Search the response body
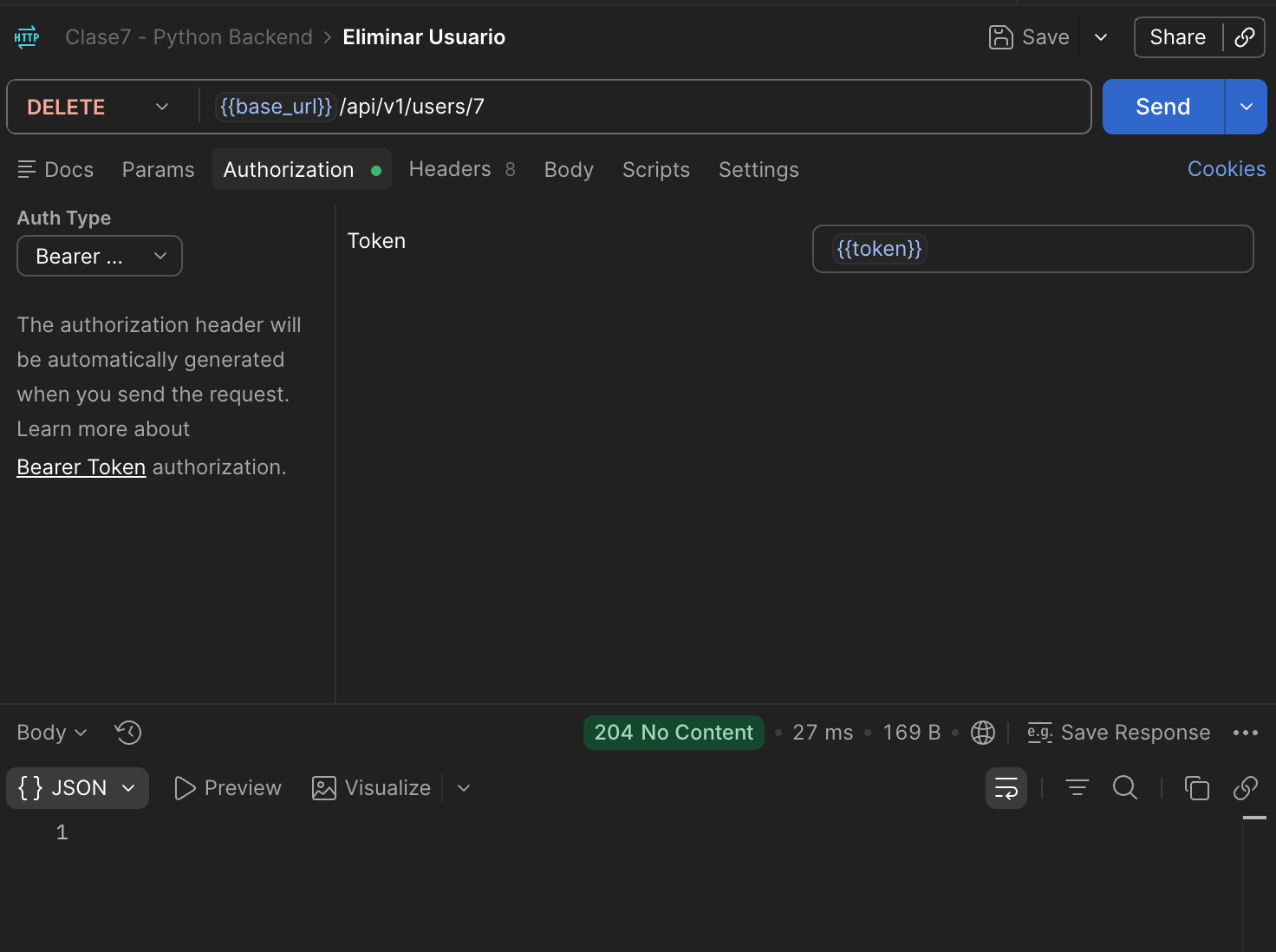The height and width of the screenshot is (952, 1276). pyautogui.click(x=1125, y=788)
